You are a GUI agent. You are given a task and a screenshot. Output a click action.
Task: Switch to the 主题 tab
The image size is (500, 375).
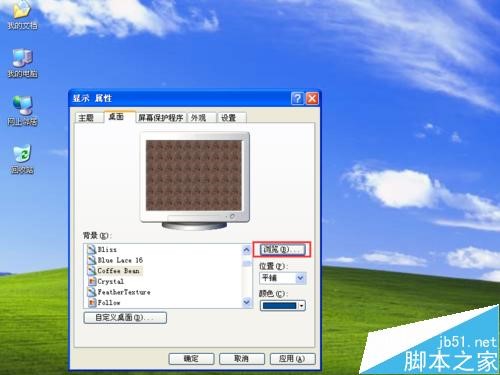click(86, 118)
